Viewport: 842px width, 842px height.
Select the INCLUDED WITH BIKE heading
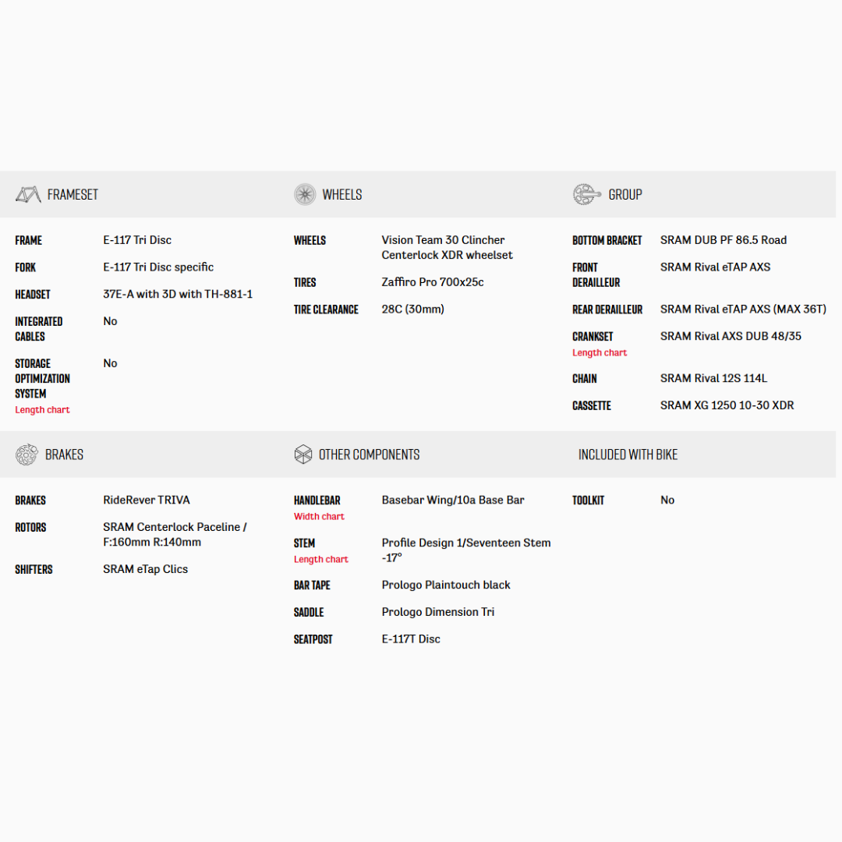point(628,454)
